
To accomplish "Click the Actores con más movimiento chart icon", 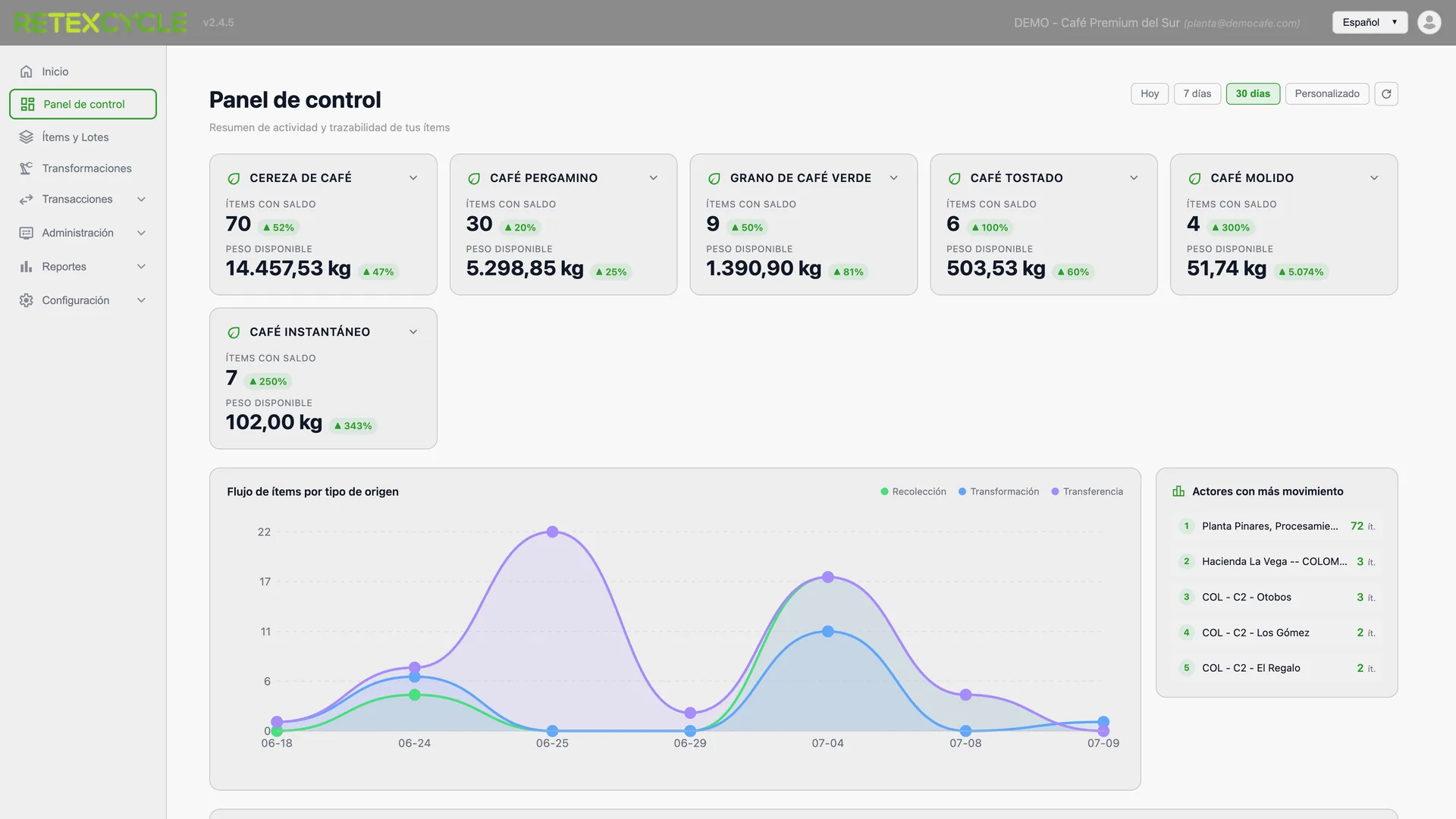I will [1178, 491].
